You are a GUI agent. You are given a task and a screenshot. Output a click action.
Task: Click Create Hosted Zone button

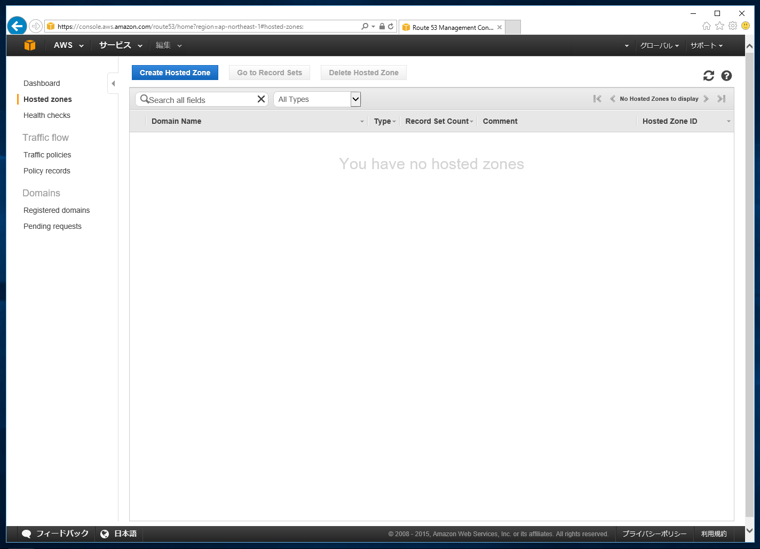tap(175, 73)
